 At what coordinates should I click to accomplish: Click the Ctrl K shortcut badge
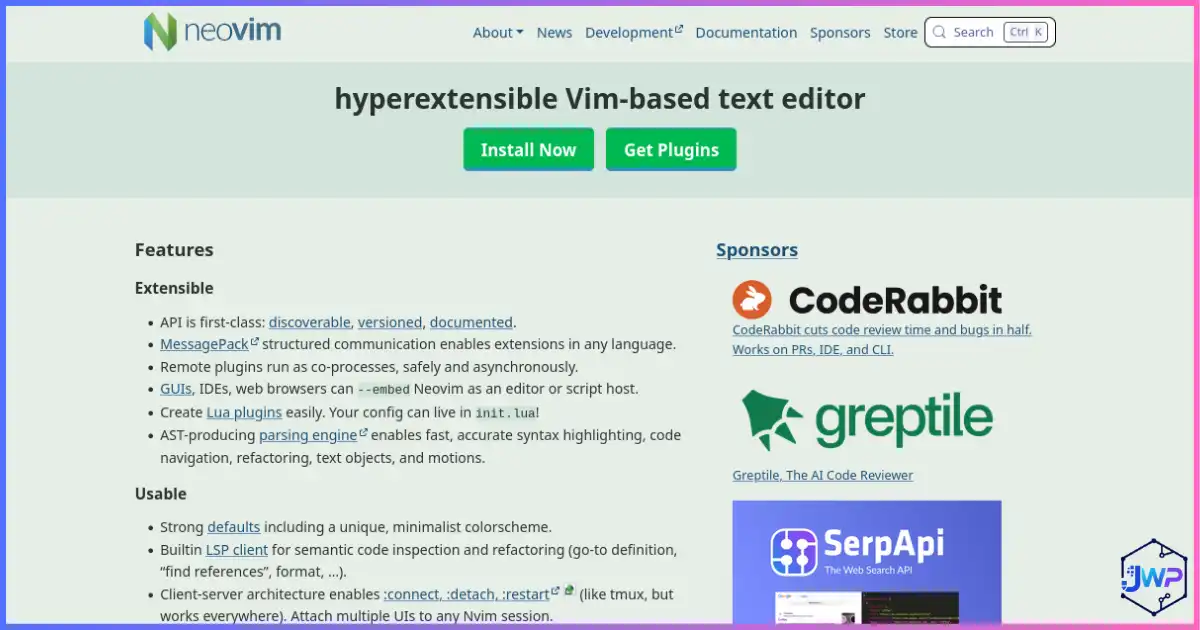(1026, 32)
